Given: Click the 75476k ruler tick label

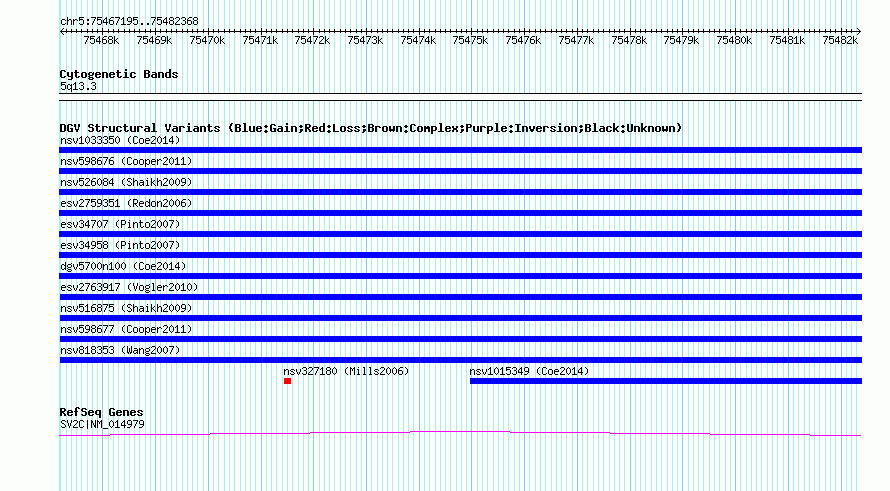Looking at the screenshot, I should [523, 40].
